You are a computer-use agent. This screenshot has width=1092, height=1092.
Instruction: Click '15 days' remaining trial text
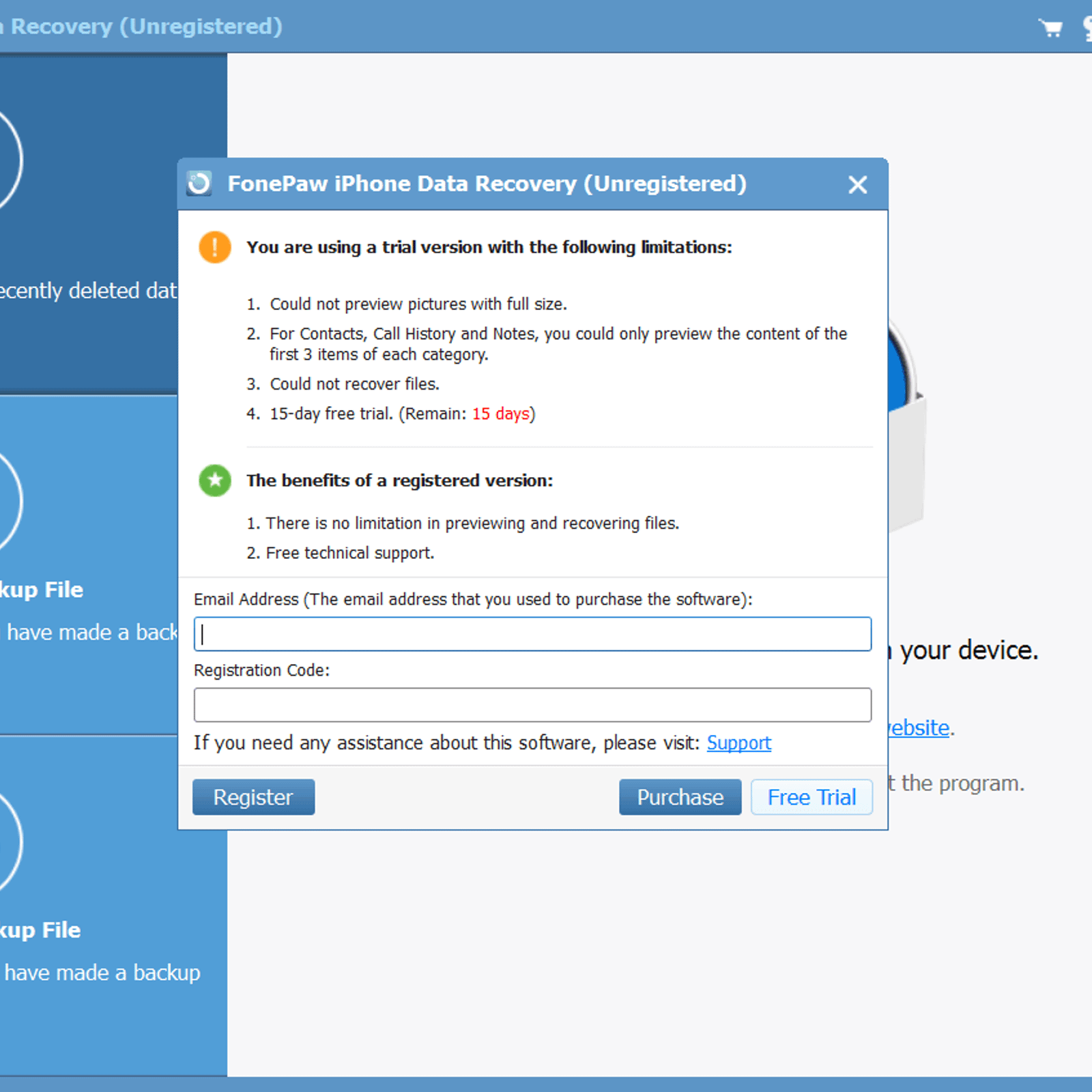pyautogui.click(x=501, y=414)
